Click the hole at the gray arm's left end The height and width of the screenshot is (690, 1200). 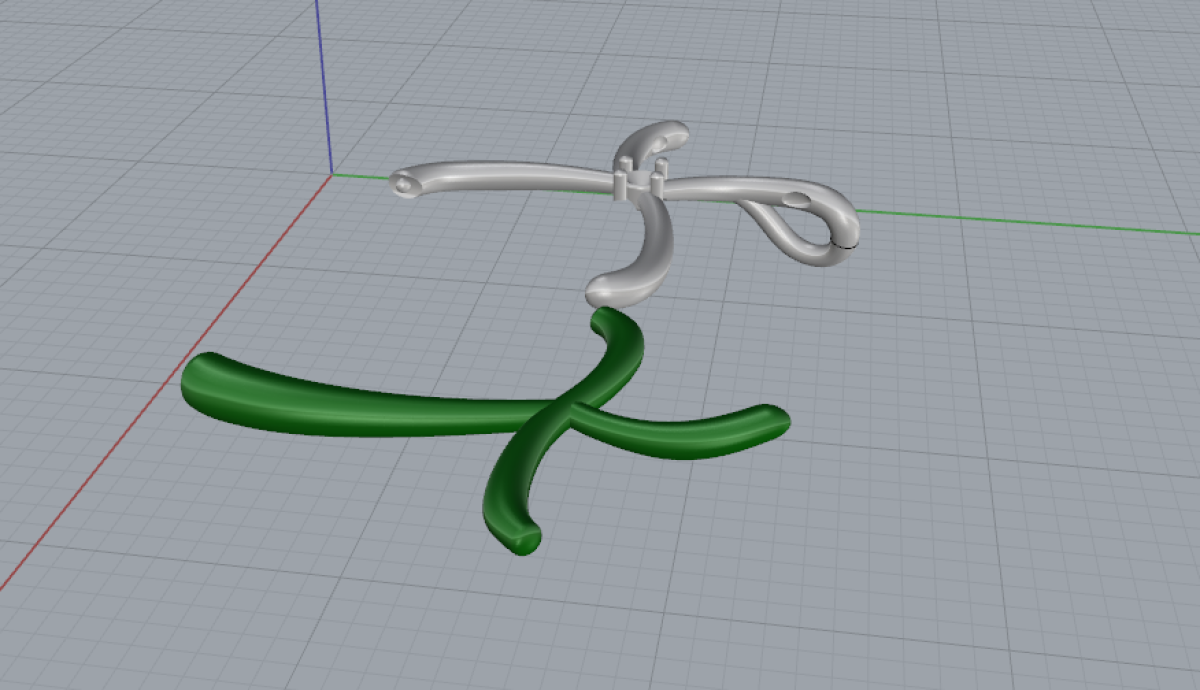(x=402, y=184)
